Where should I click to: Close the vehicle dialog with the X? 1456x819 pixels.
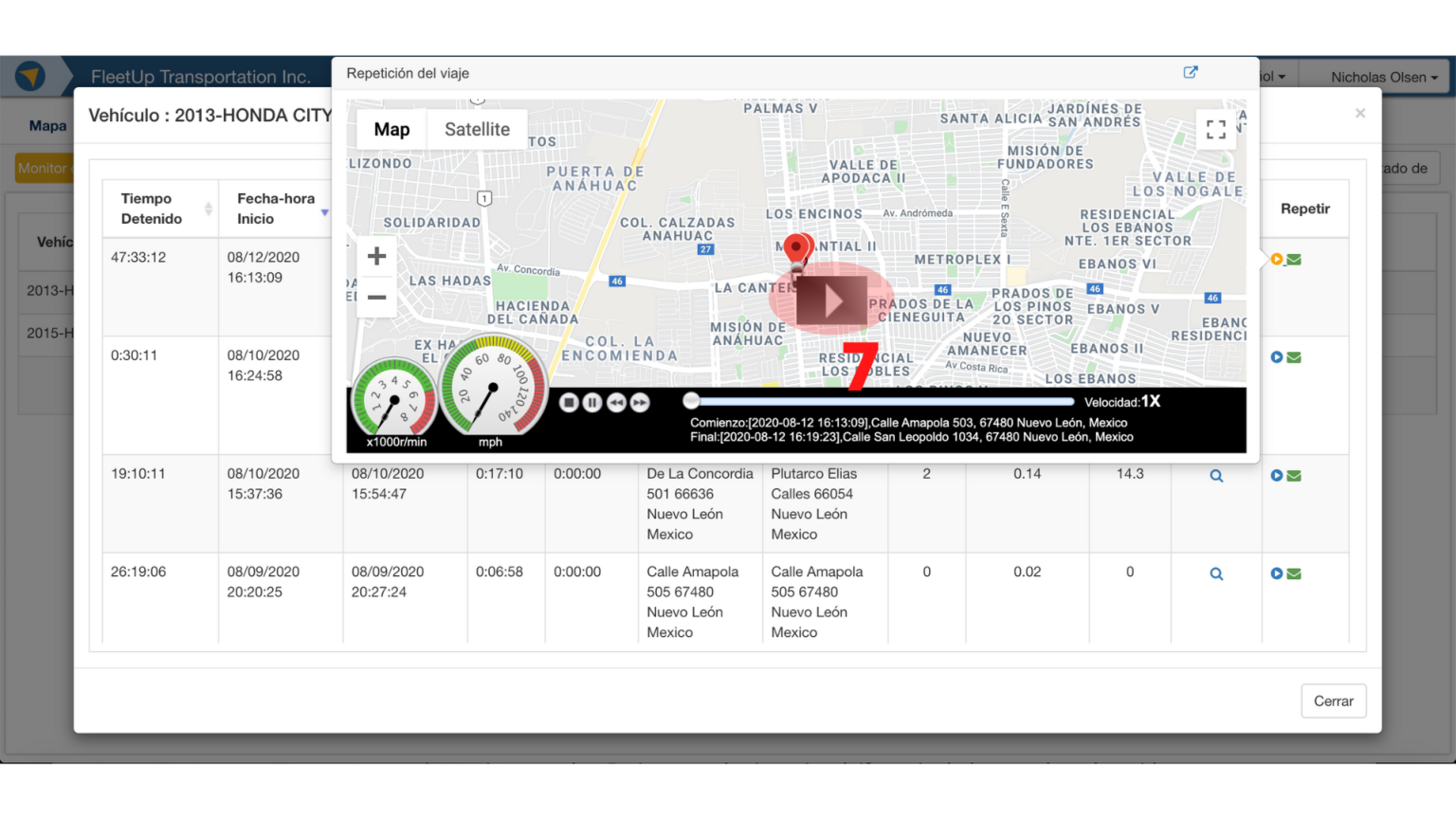(x=1360, y=113)
